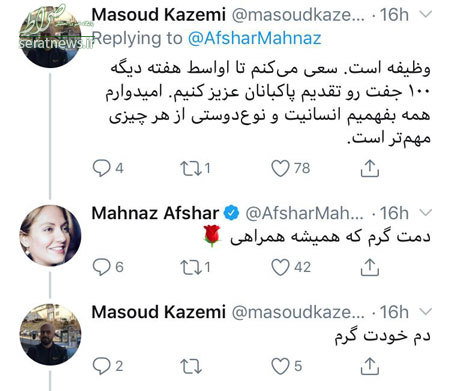450x391 pixels.
Task: View Masoud Kazemi's bottom avatar photo
Action: pyautogui.click(x=50, y=334)
